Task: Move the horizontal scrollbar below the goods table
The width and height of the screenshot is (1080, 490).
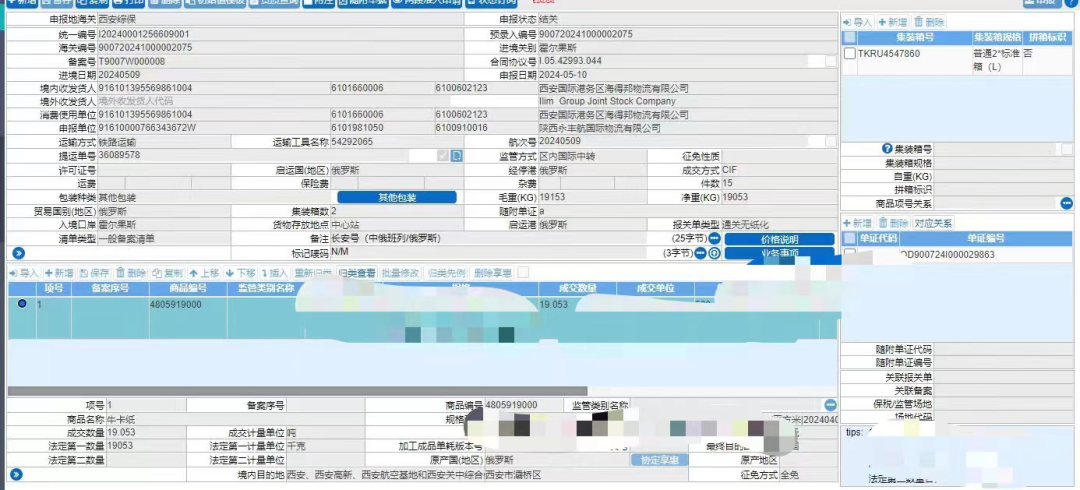Action: 298,391
